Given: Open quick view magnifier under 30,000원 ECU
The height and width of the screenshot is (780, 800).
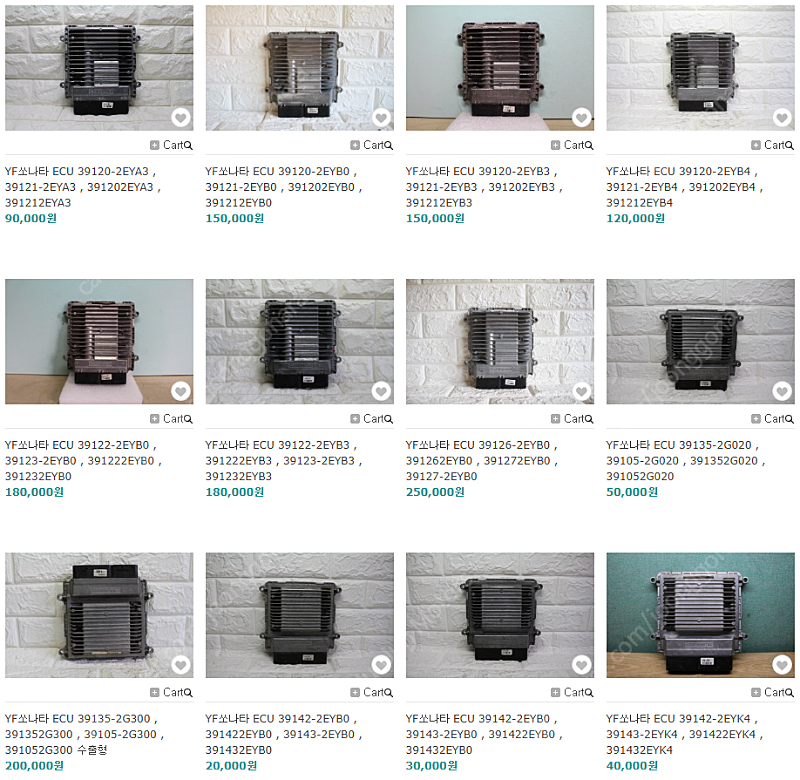Looking at the screenshot, I should click(589, 693).
